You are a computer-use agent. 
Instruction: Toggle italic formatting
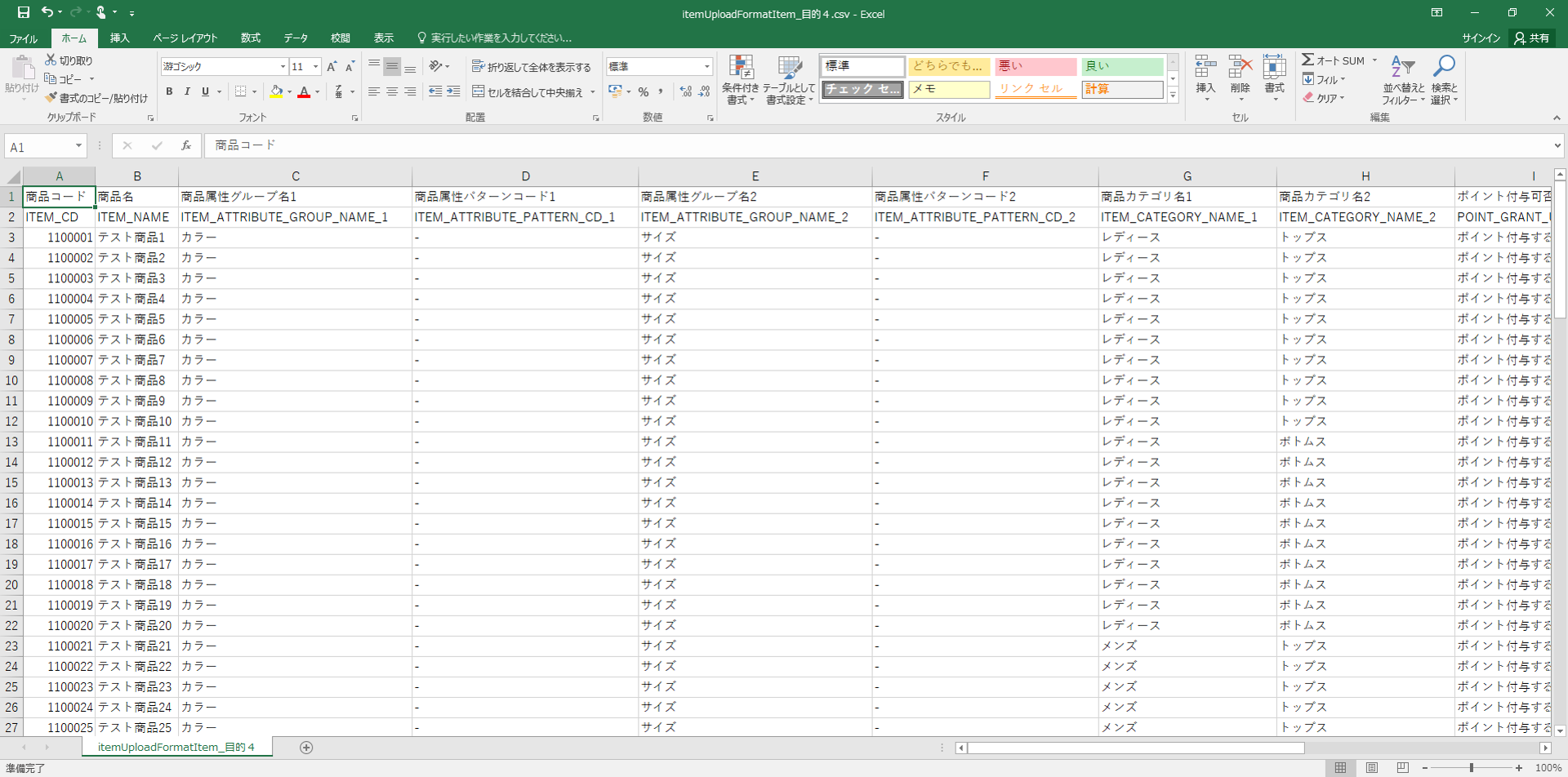pyautogui.click(x=187, y=91)
